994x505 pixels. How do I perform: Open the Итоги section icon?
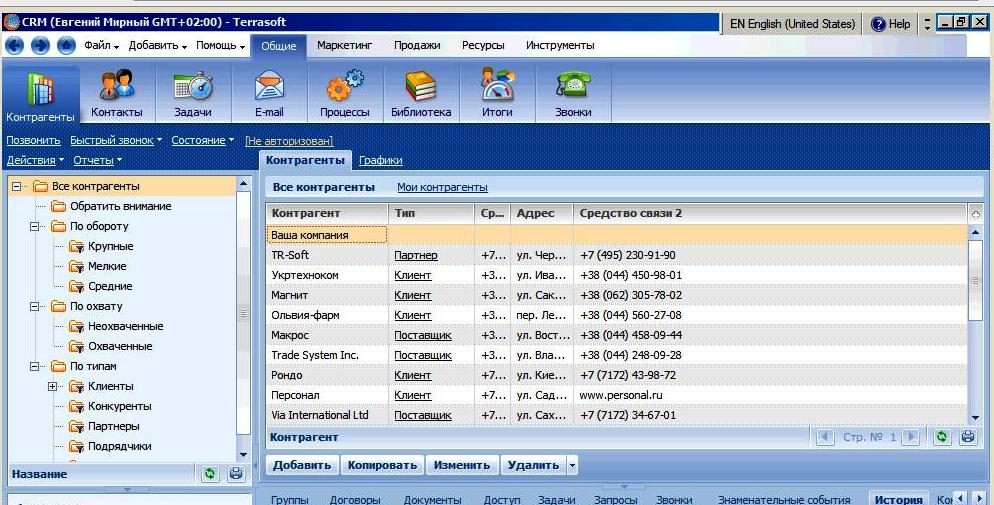point(497,94)
